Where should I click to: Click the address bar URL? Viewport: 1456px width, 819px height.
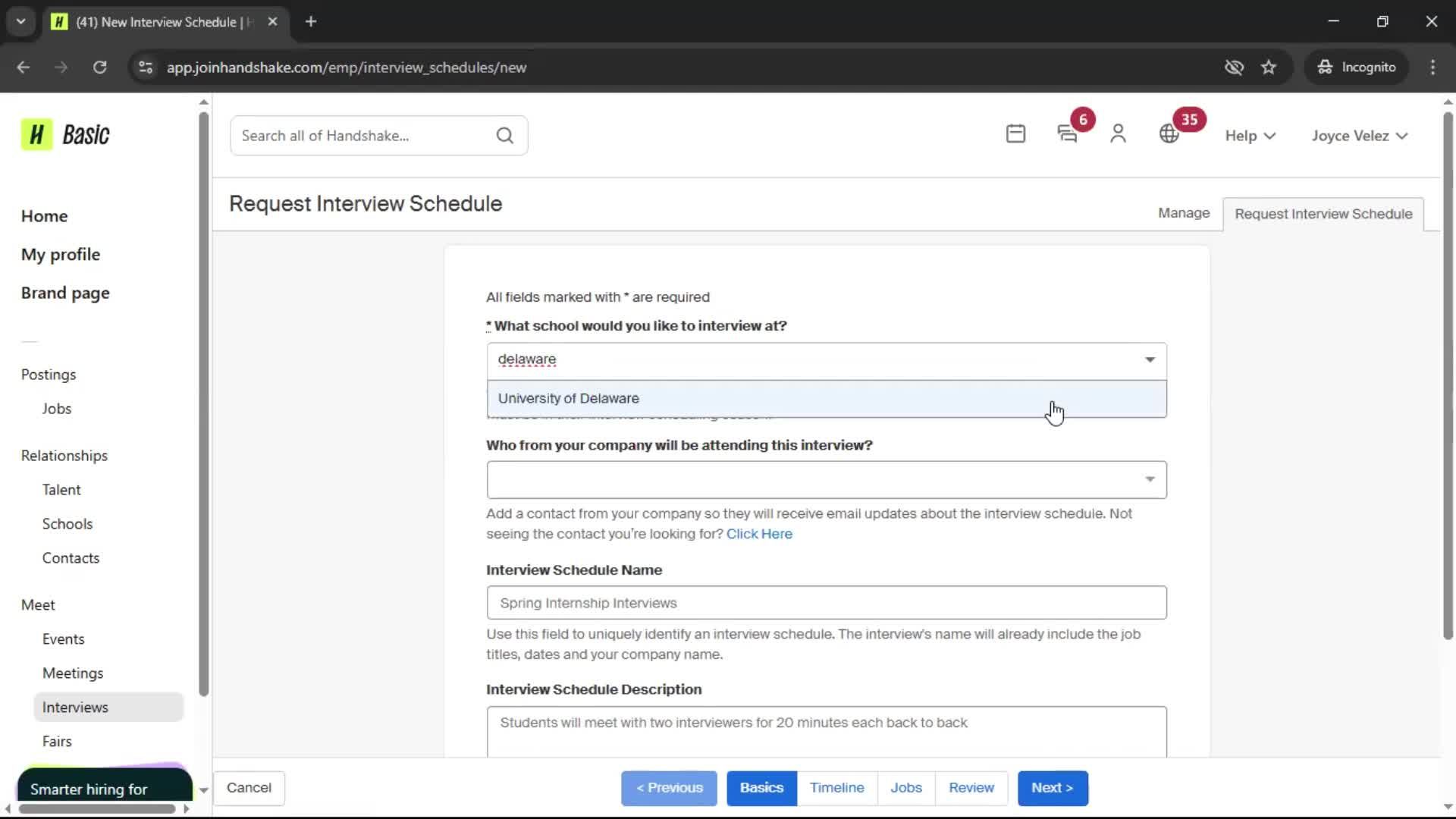coord(347,67)
